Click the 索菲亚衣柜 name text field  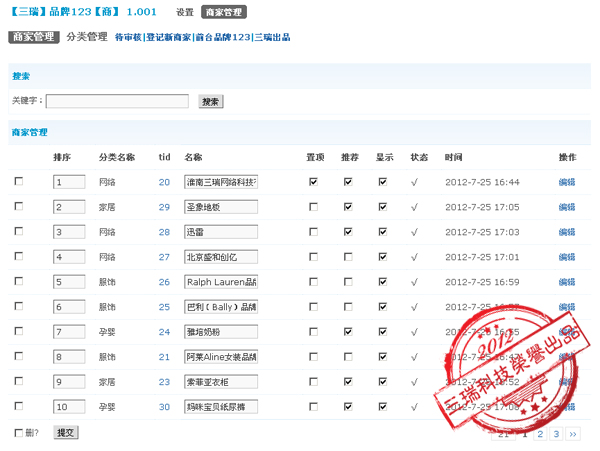pos(221,382)
